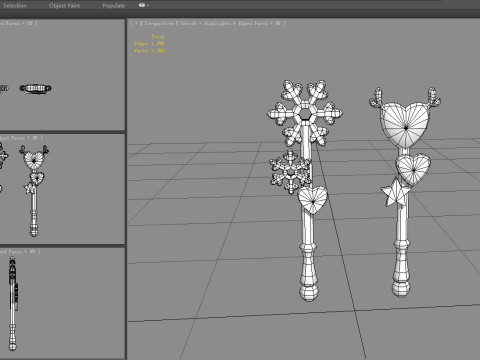
Task: Select the Polys count statistic text
Action: [x=149, y=44]
